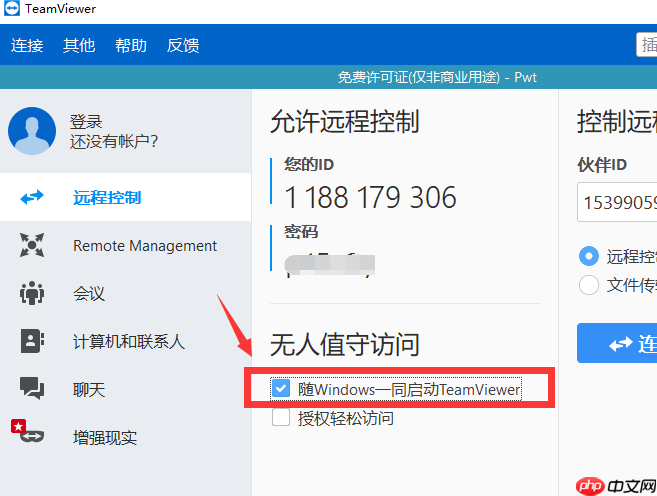Image resolution: width=657 pixels, height=496 pixels.
Task: Click the chat bubbles icon
Action: (x=32, y=388)
